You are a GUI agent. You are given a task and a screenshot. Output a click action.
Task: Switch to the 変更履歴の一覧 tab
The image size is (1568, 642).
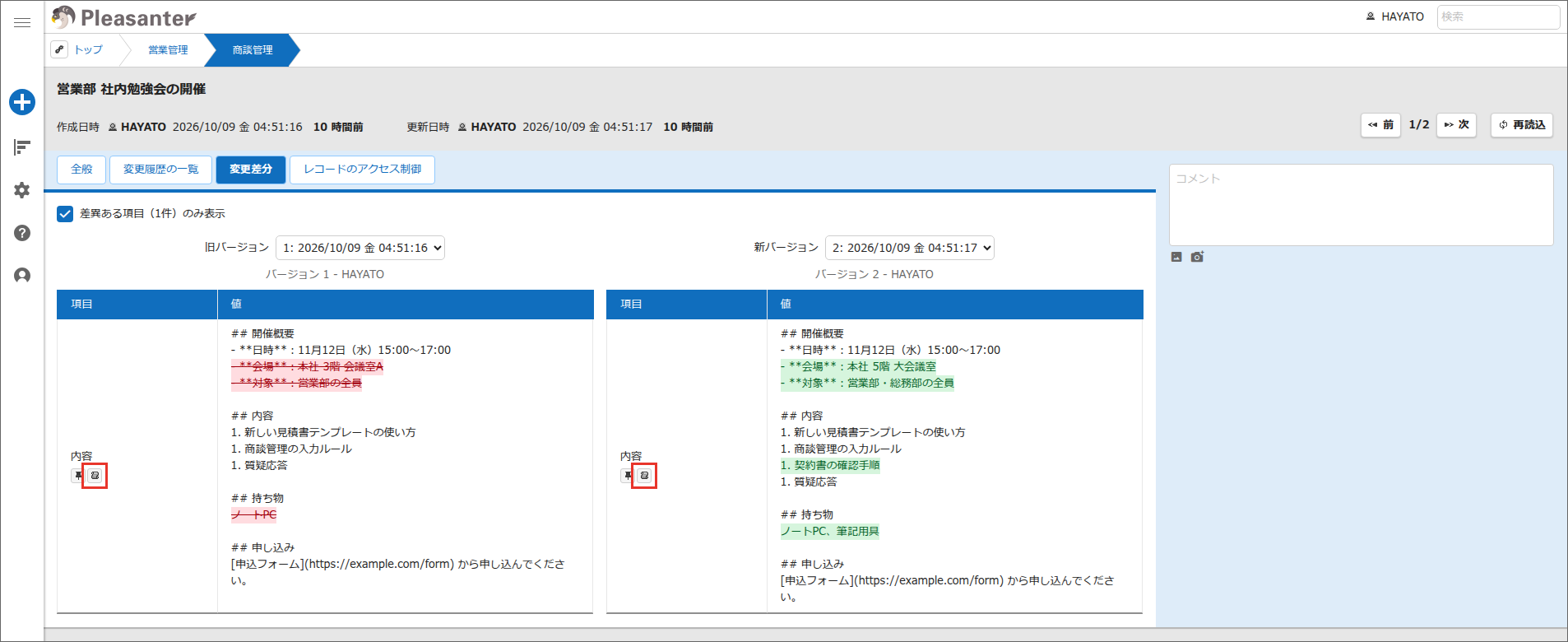(161, 170)
